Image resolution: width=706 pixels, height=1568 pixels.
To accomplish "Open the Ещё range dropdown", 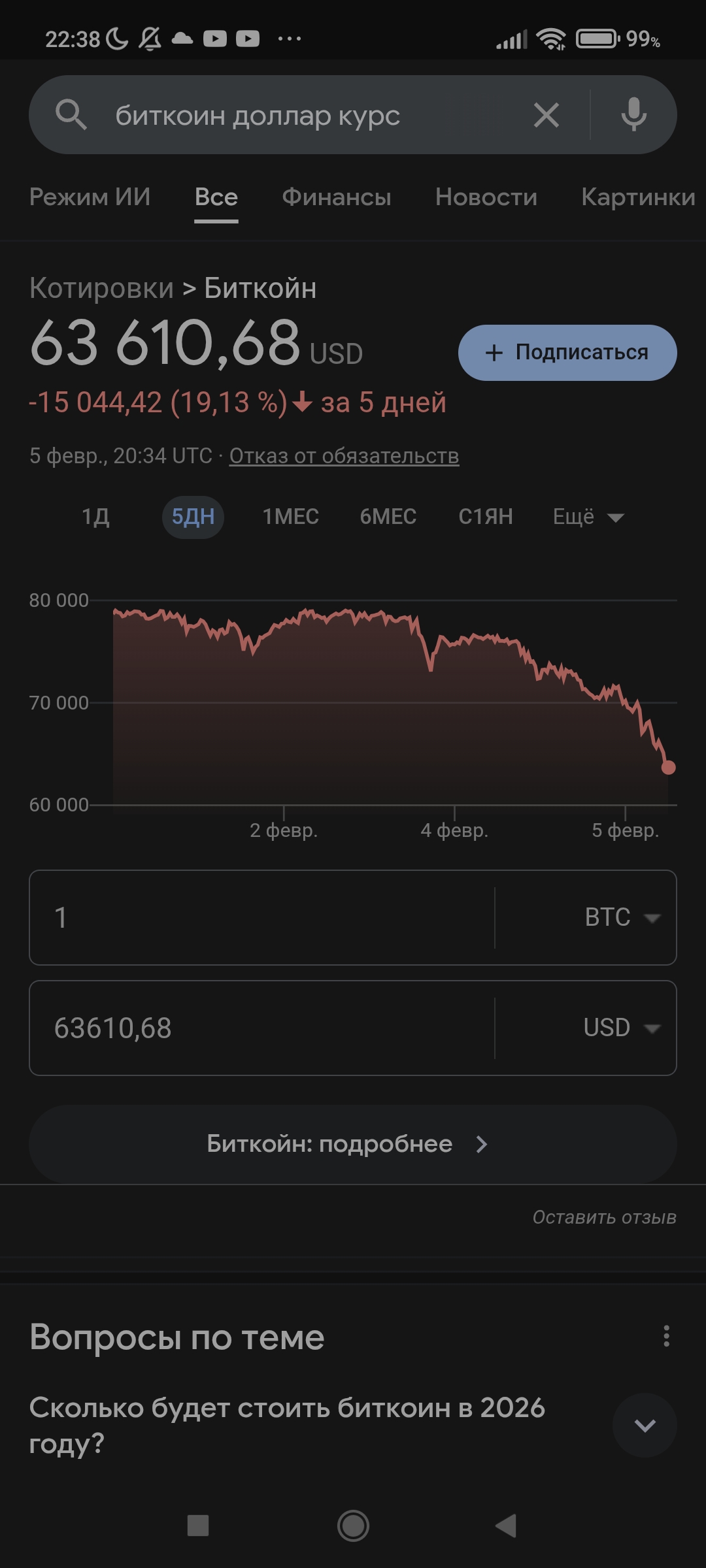I will point(588,517).
